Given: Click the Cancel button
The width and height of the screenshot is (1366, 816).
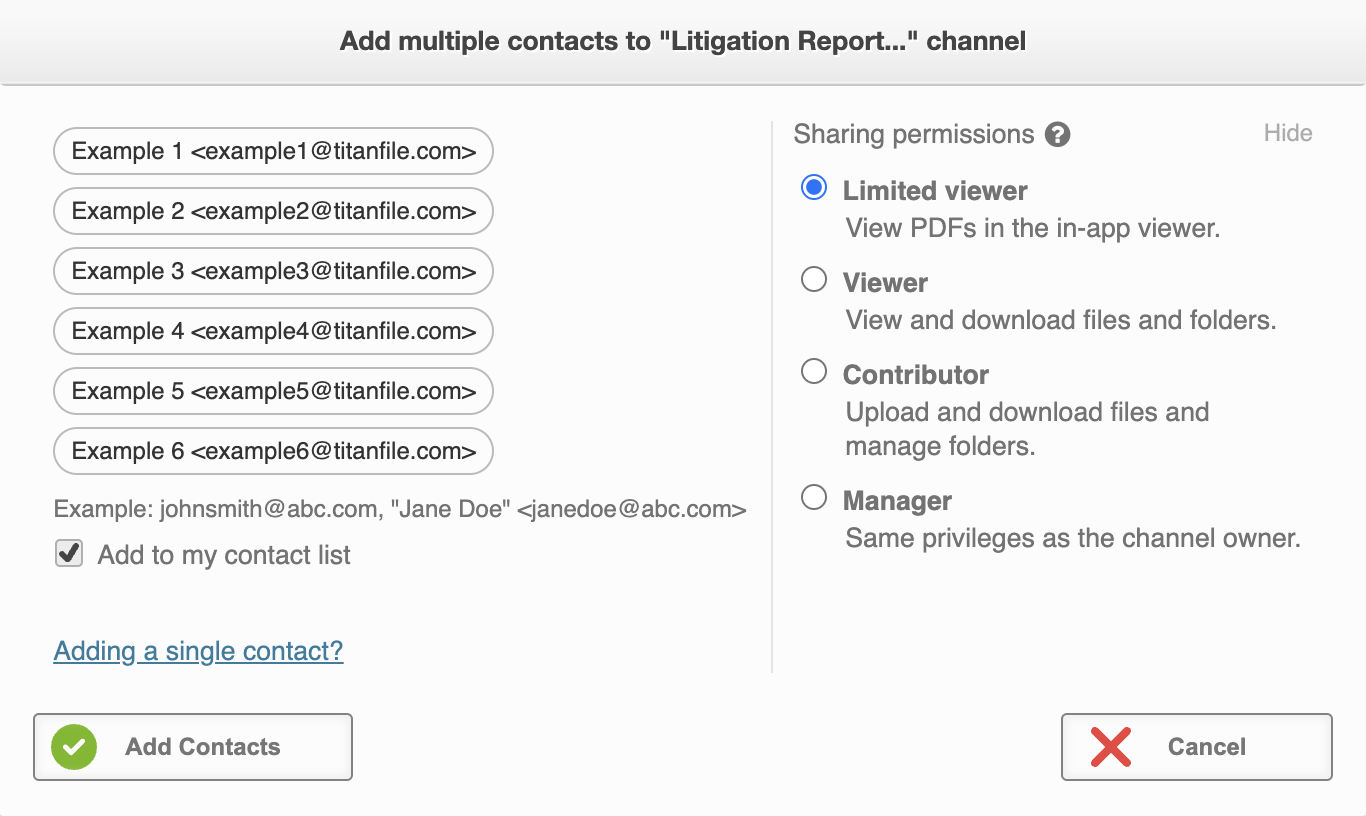Looking at the screenshot, I should point(1196,746).
